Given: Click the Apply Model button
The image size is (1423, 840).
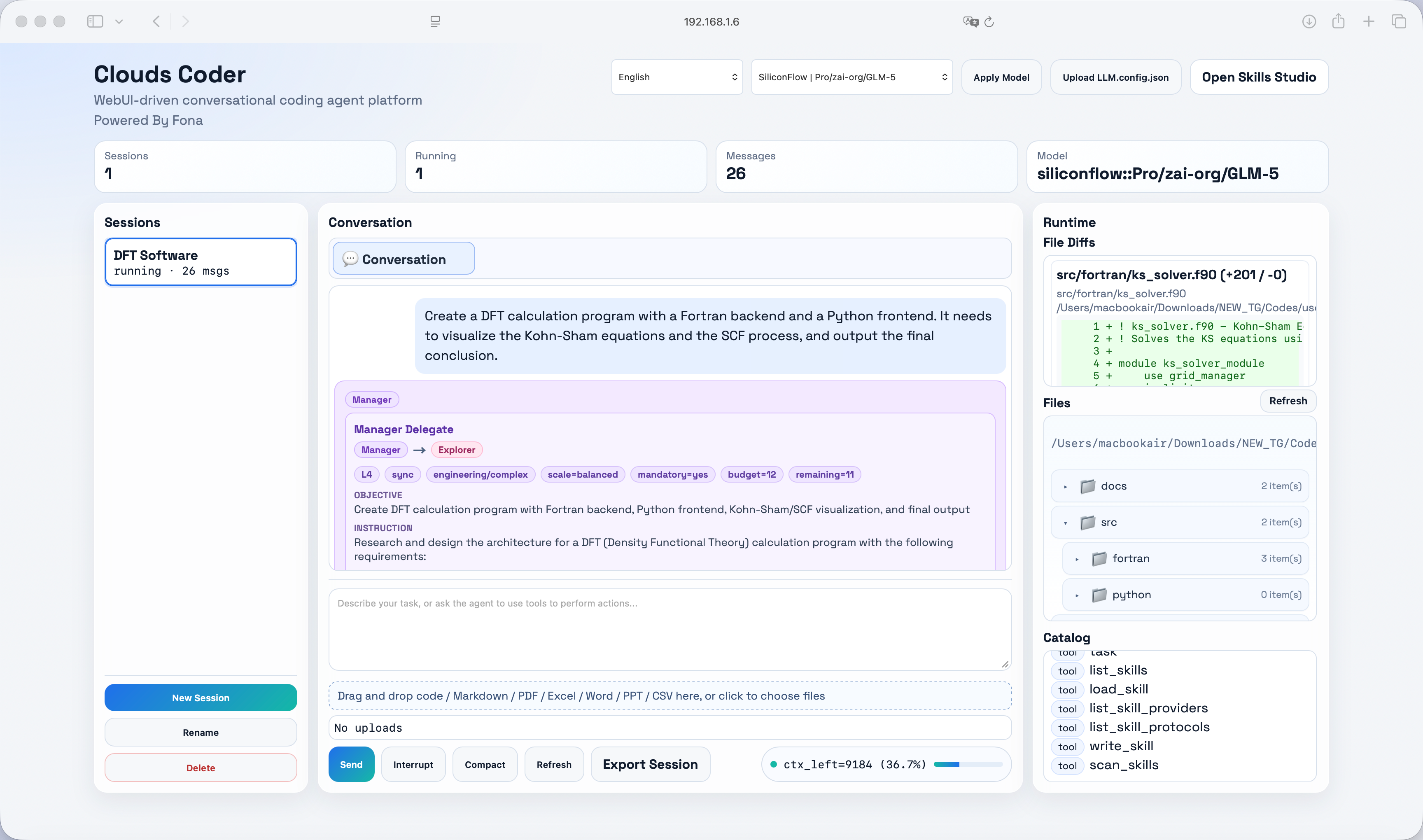Looking at the screenshot, I should 1001,77.
